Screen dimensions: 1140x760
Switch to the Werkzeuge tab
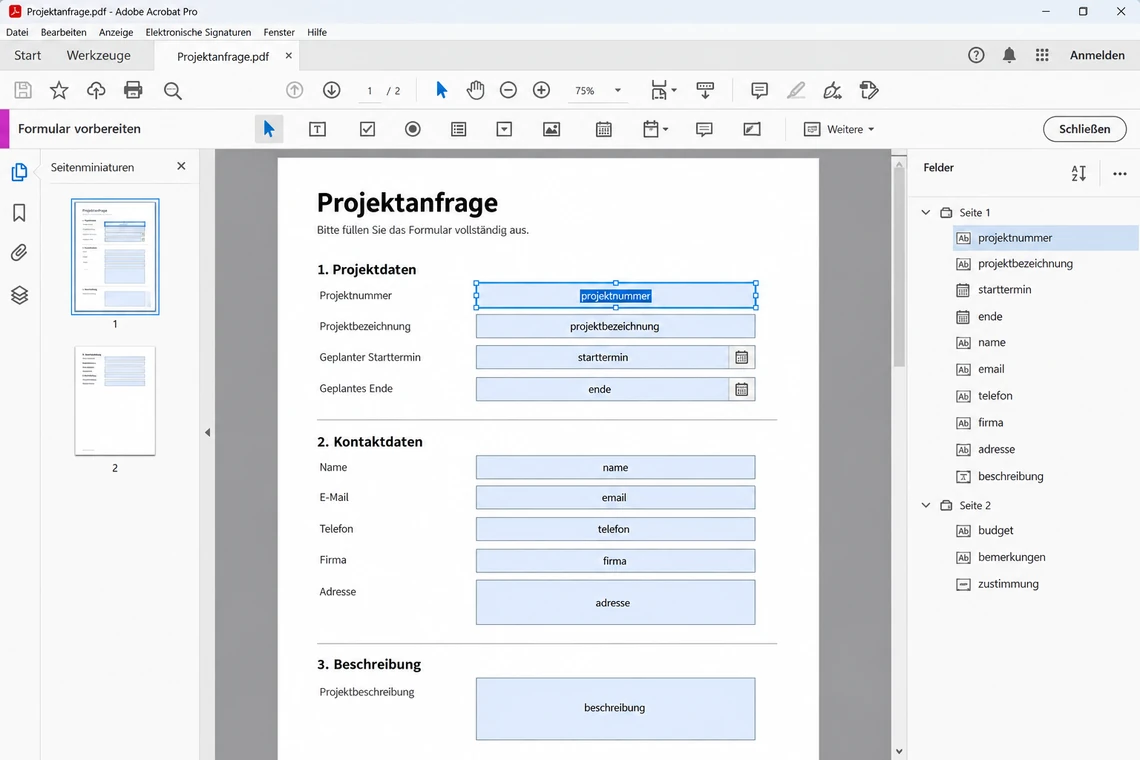(99, 55)
